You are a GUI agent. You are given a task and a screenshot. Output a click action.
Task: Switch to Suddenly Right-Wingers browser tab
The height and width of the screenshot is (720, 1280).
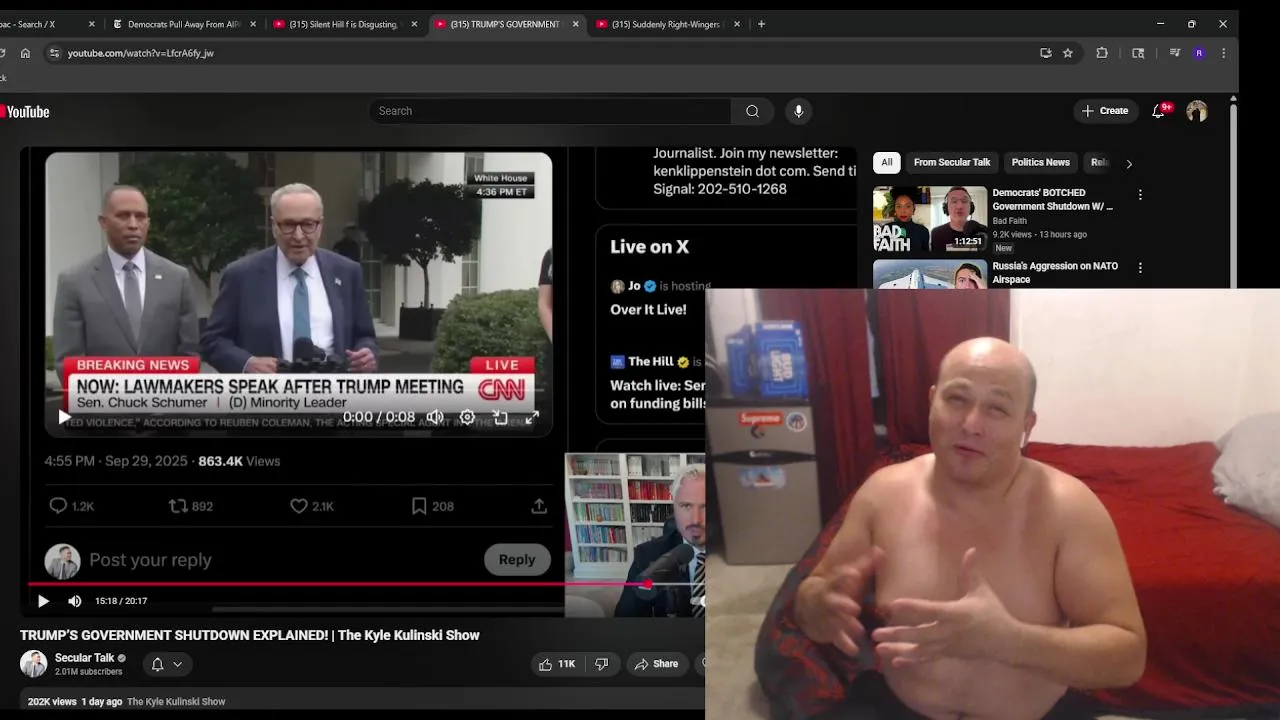coord(666,24)
